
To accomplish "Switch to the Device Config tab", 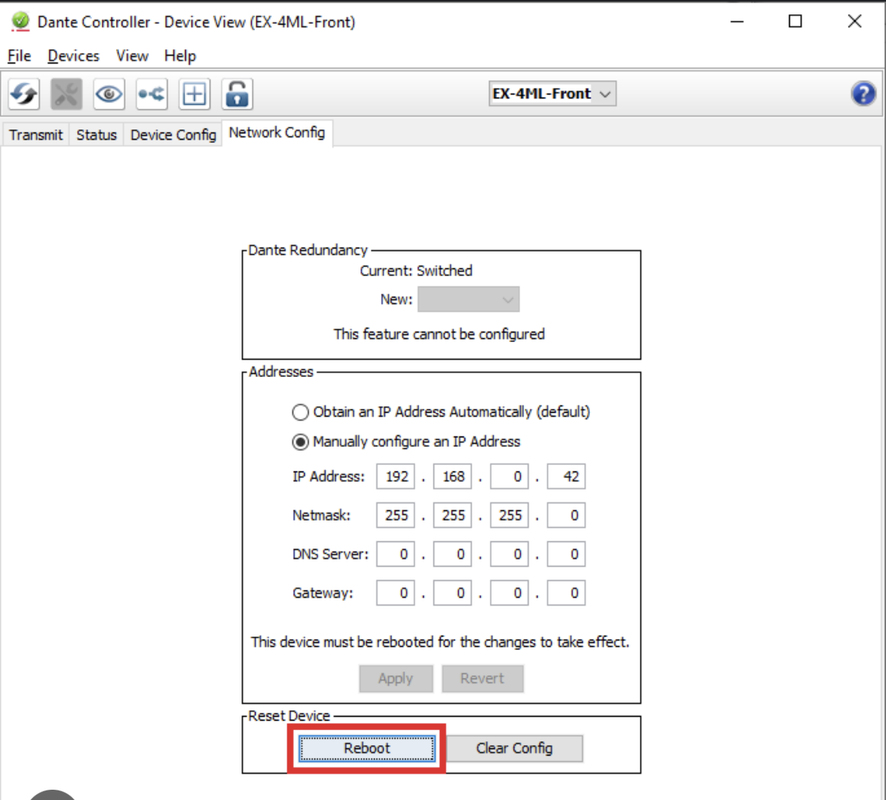I will 173,135.
